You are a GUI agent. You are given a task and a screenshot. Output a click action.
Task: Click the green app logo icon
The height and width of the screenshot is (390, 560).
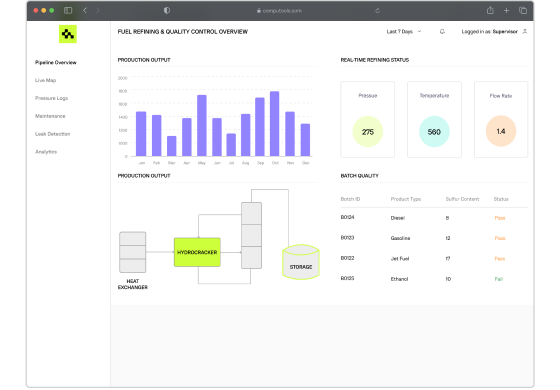(68, 34)
